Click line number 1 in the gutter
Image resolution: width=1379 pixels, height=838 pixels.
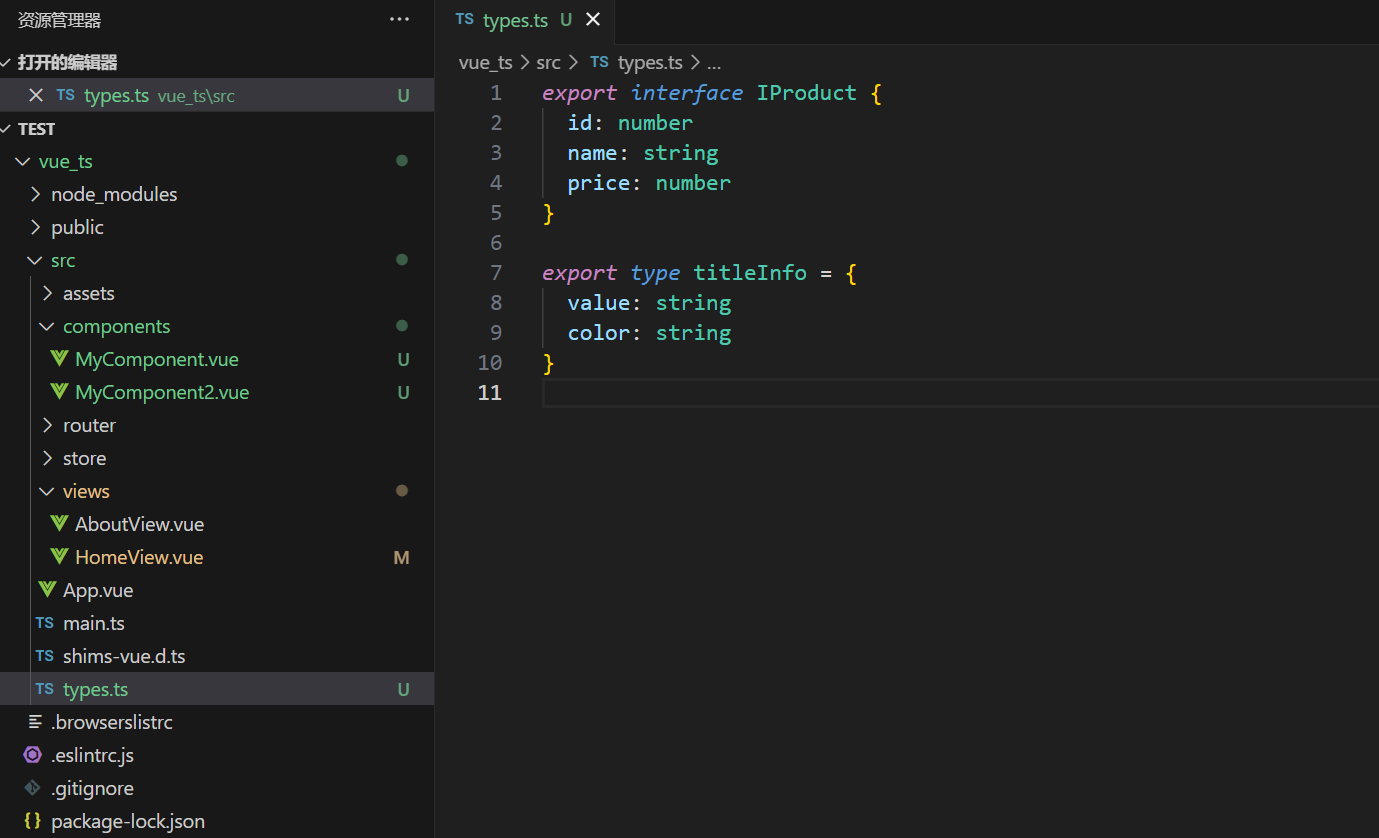click(x=496, y=93)
